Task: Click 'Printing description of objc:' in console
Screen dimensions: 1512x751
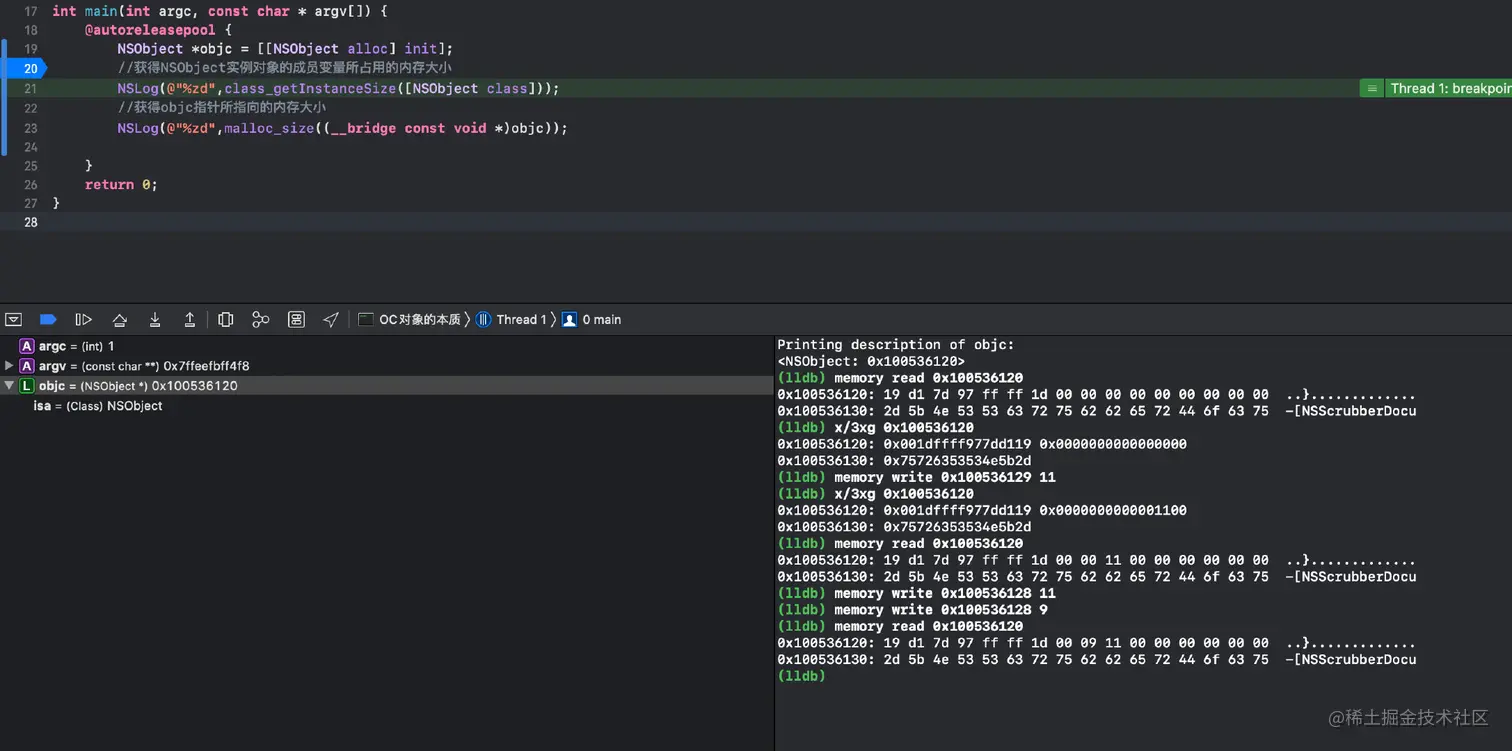Action: tap(895, 344)
